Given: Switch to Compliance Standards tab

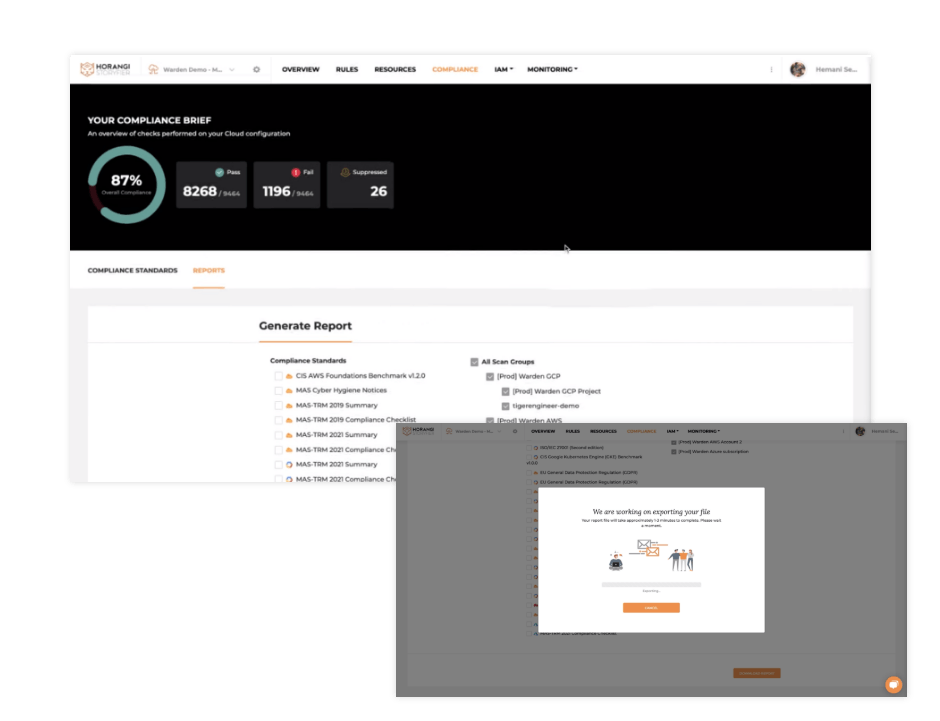Looking at the screenshot, I should 132,270.
